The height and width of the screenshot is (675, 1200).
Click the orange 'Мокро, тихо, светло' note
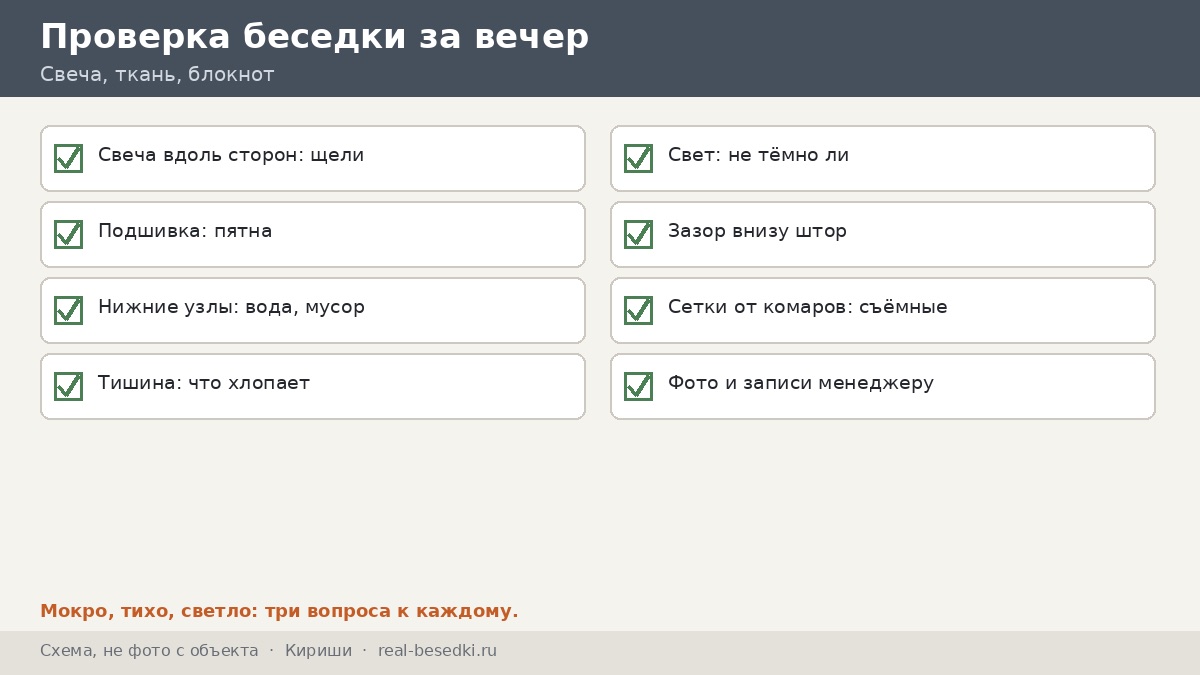pos(279,611)
